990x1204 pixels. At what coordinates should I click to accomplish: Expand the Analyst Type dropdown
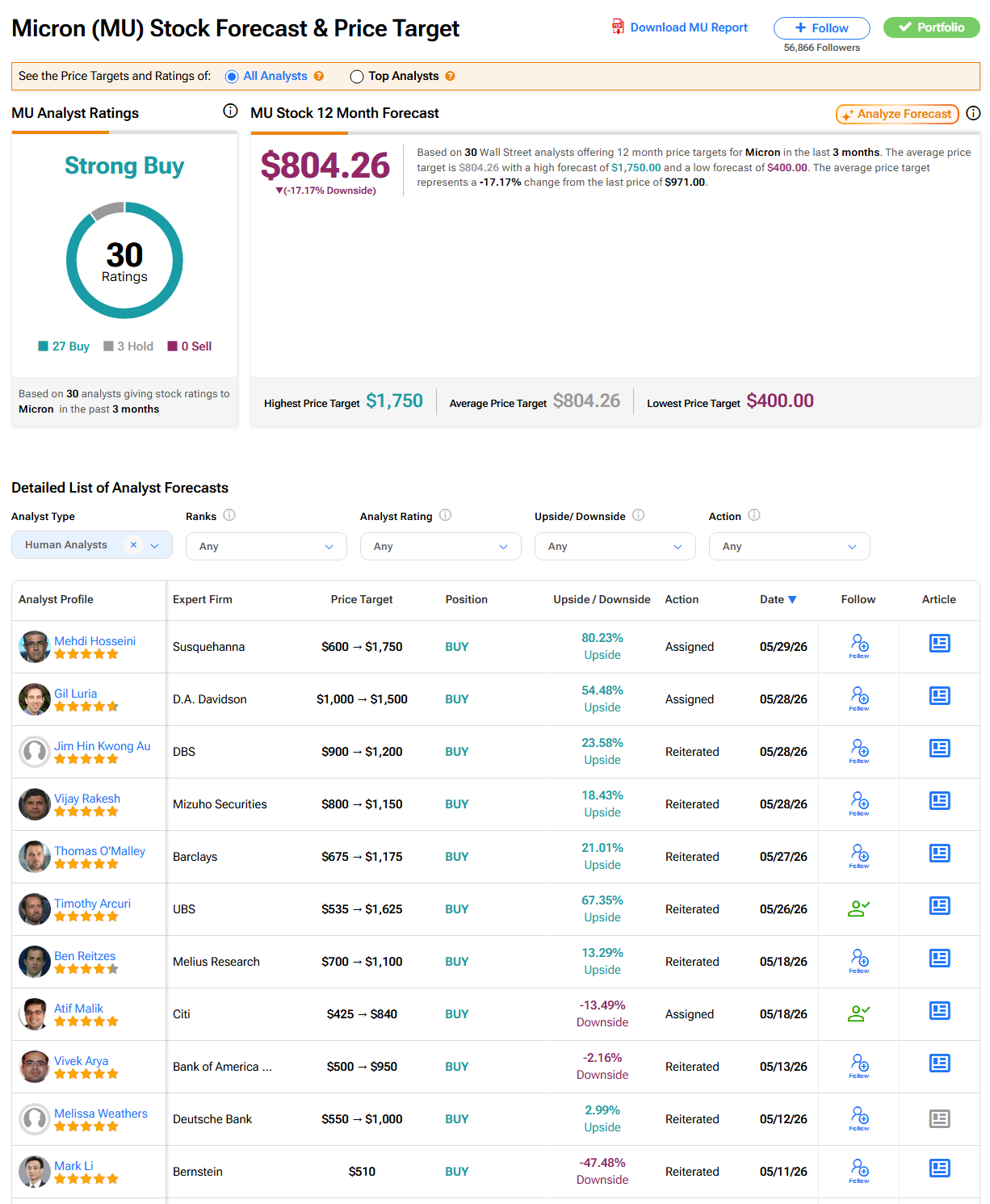tap(156, 545)
